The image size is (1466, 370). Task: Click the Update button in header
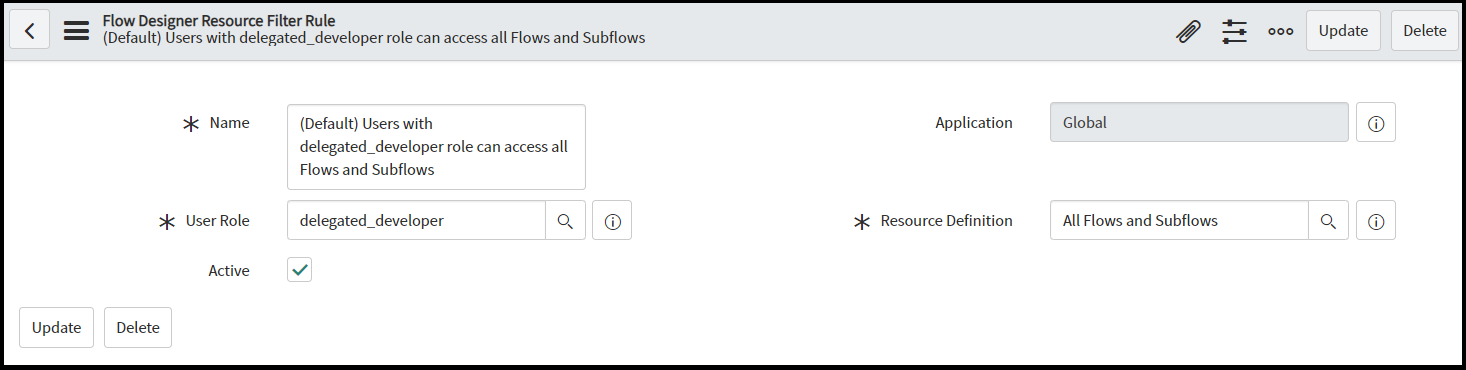pyautogui.click(x=1343, y=31)
